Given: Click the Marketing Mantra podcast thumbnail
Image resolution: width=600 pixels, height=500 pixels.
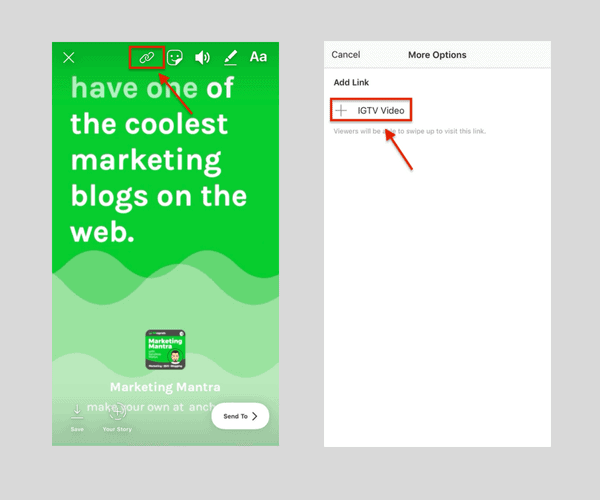Looking at the screenshot, I should [x=165, y=350].
